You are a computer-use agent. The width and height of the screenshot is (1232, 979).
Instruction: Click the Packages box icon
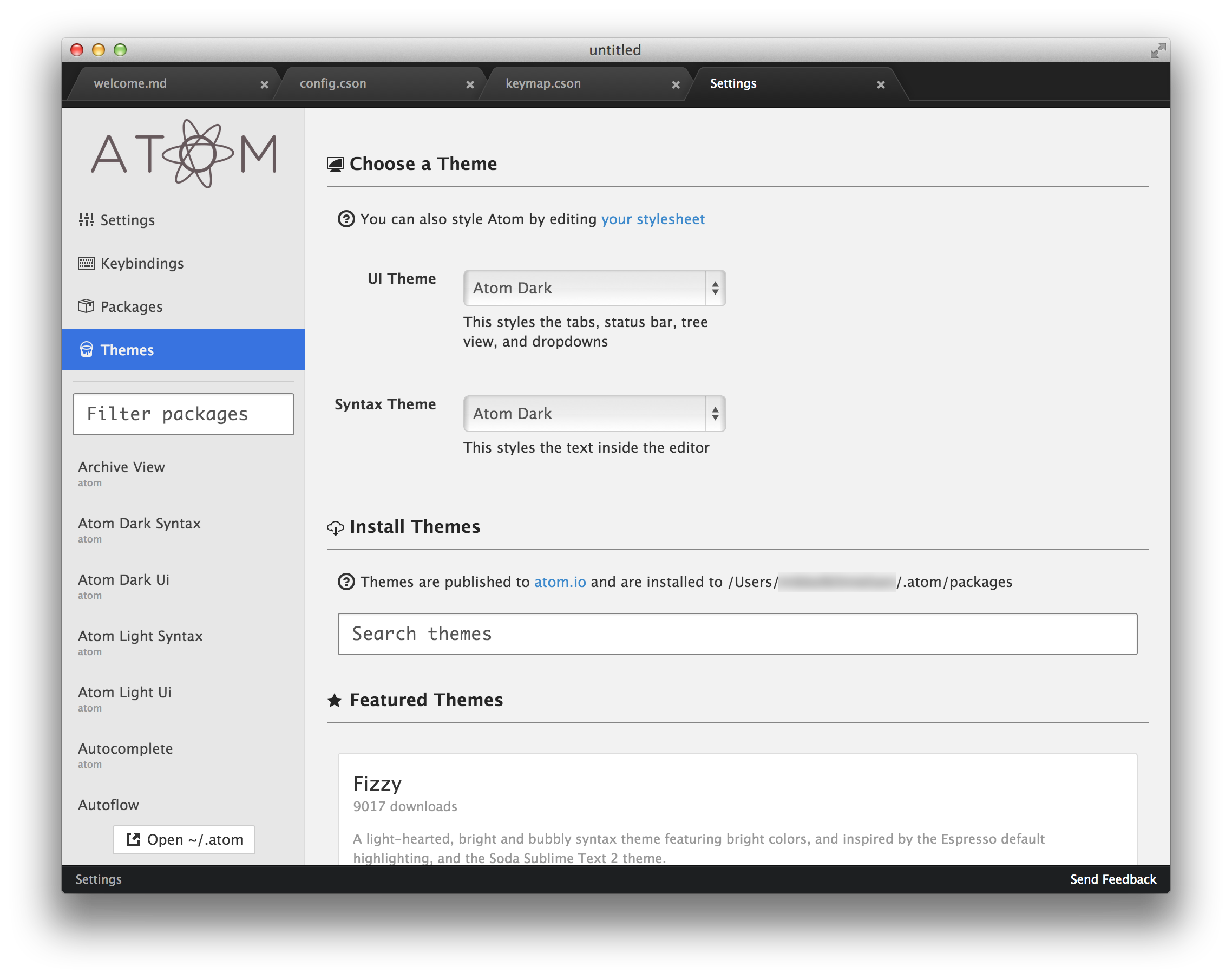pyautogui.click(x=86, y=306)
